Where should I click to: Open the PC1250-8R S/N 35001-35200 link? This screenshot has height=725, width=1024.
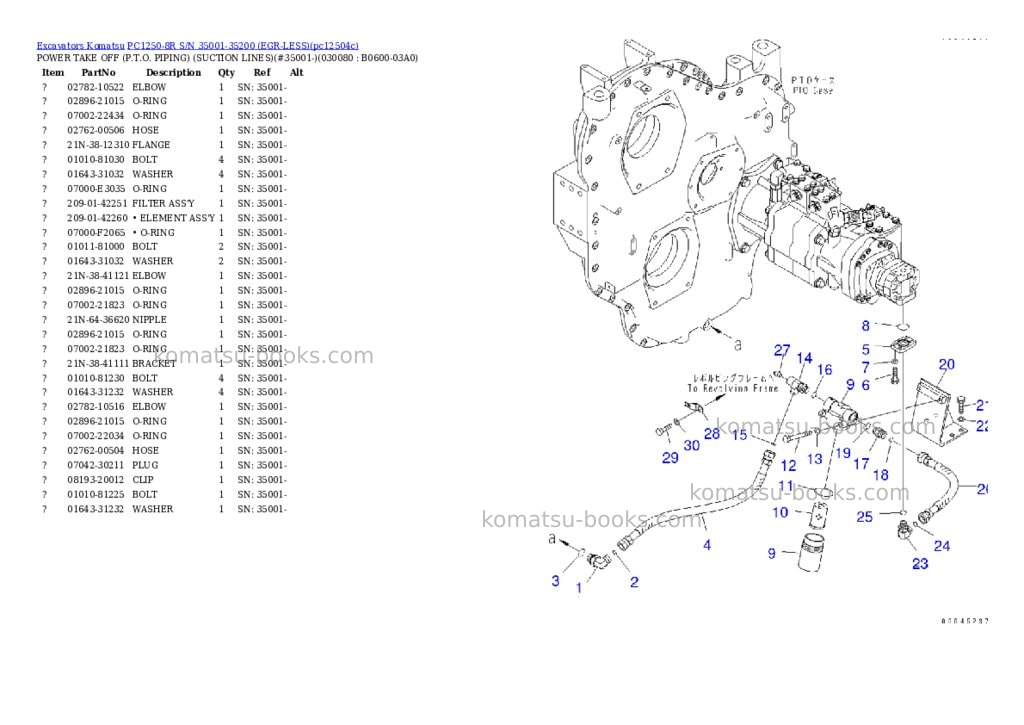pyautogui.click(x=242, y=46)
